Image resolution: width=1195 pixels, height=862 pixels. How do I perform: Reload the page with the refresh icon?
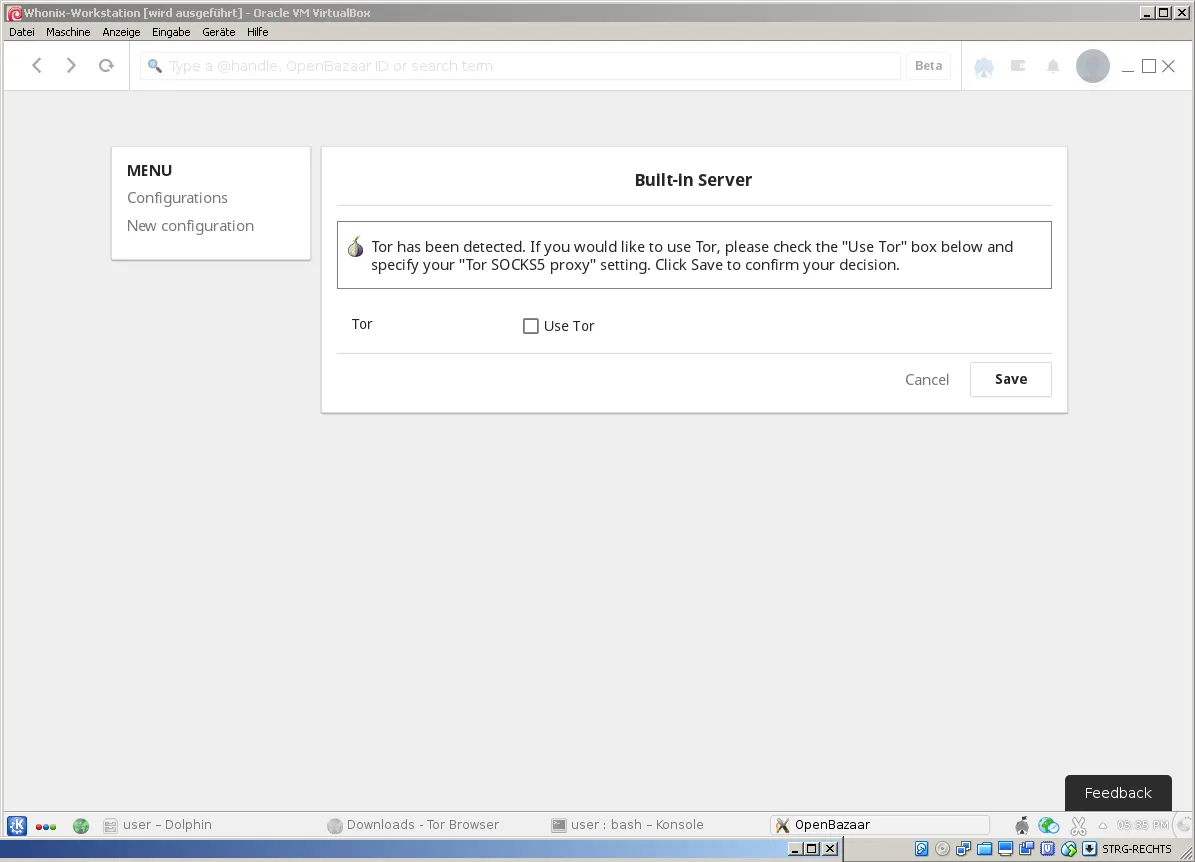(106, 66)
